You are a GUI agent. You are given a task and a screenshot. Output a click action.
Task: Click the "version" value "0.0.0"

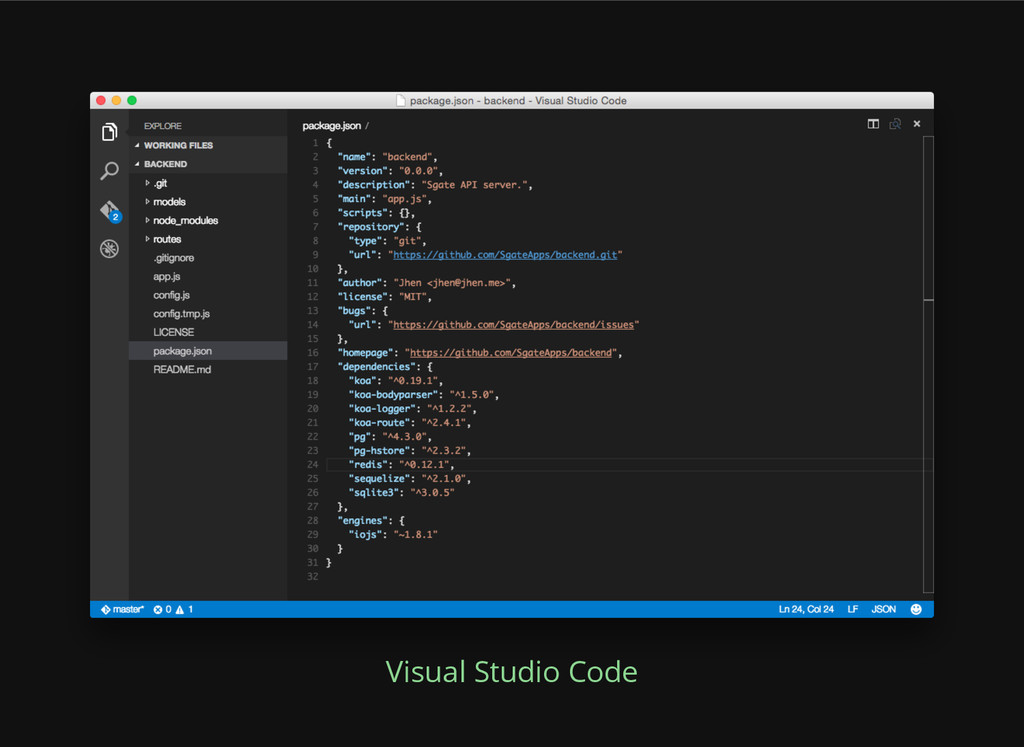point(418,171)
